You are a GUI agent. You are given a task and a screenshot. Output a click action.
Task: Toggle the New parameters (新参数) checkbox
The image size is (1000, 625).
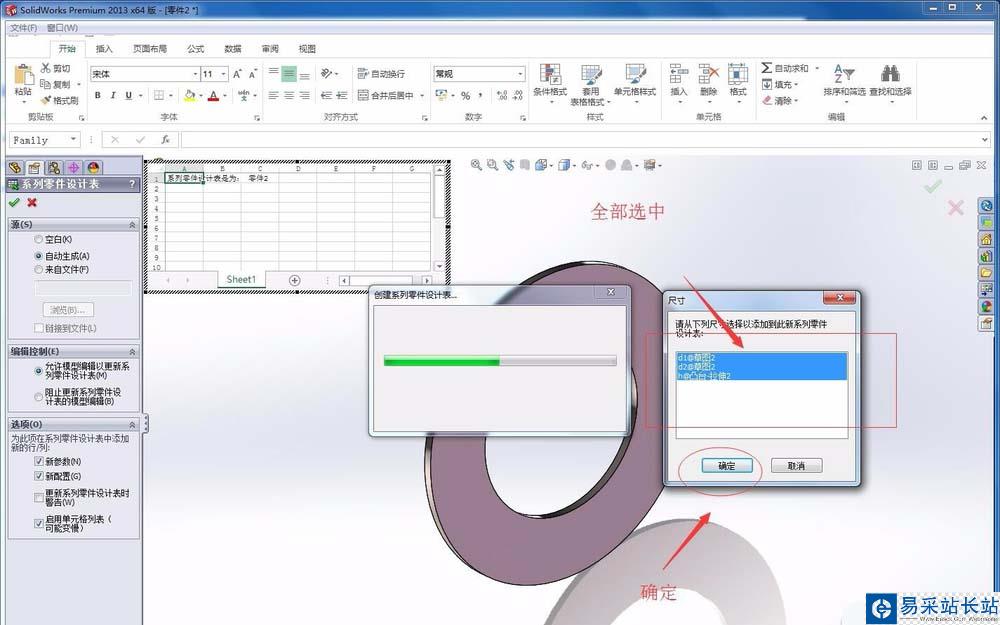tap(39, 461)
